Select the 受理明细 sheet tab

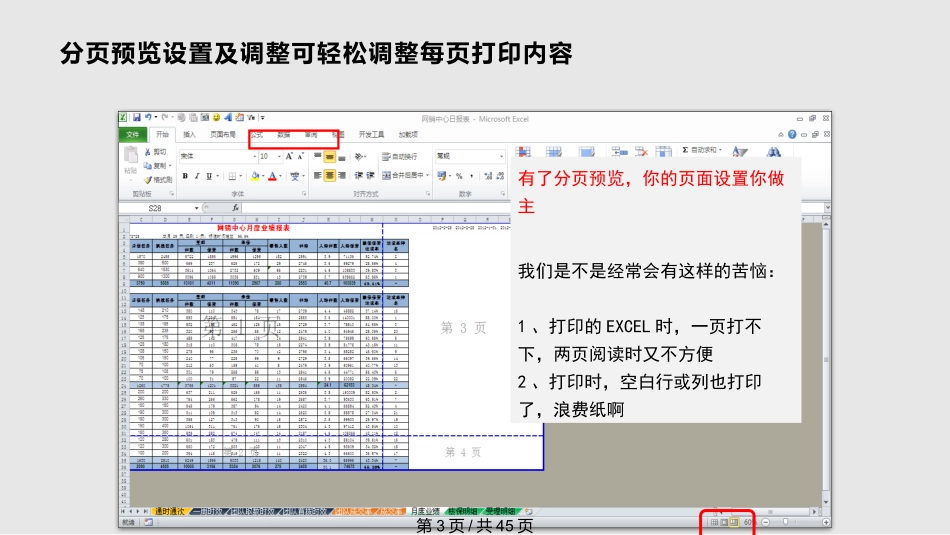click(500, 512)
